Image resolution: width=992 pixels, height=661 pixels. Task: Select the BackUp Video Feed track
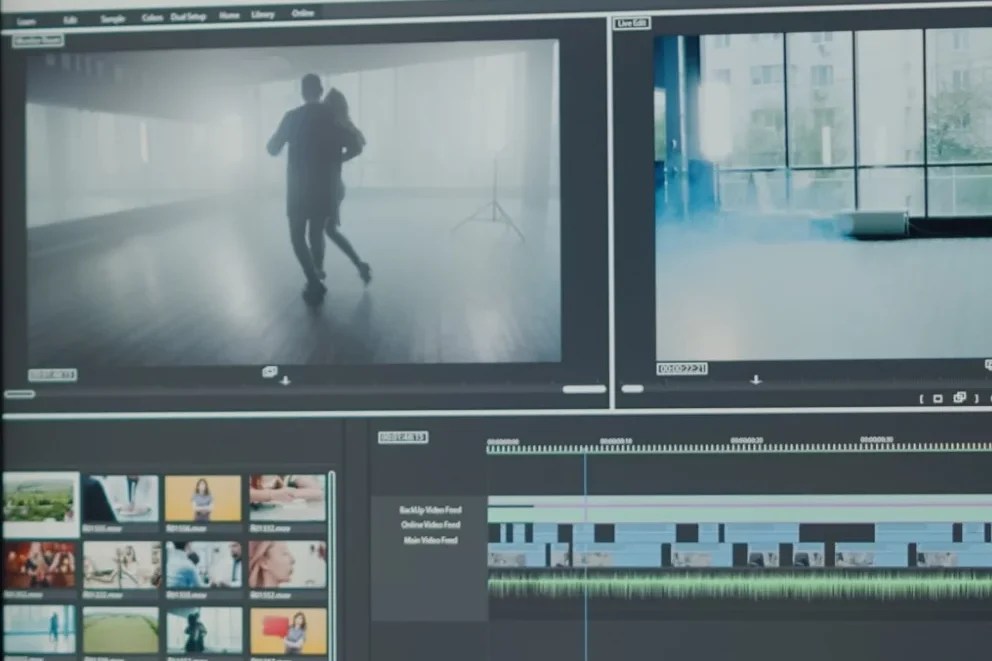pos(430,510)
